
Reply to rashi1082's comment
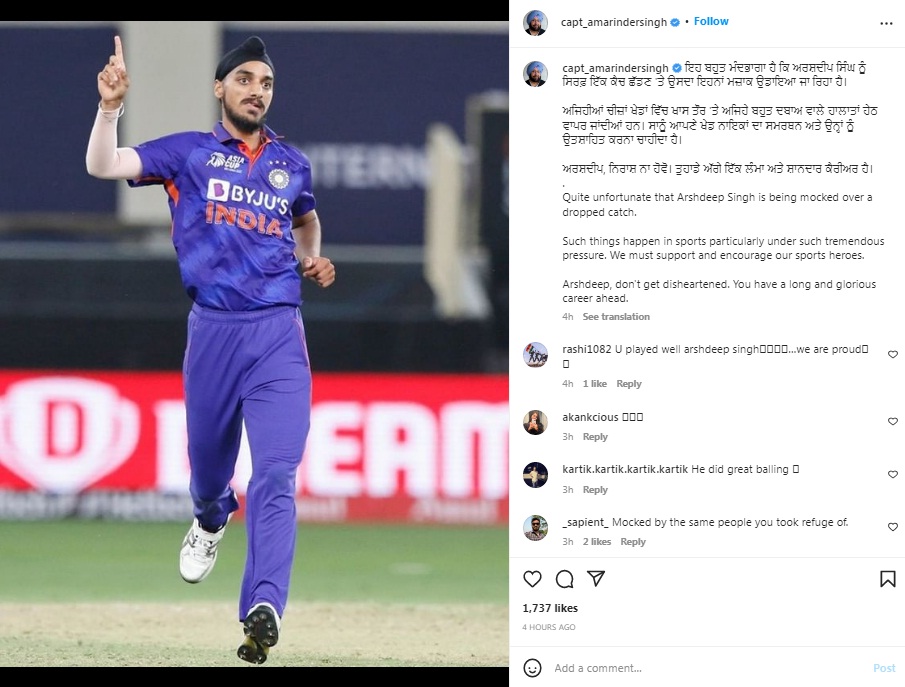pyautogui.click(x=629, y=383)
